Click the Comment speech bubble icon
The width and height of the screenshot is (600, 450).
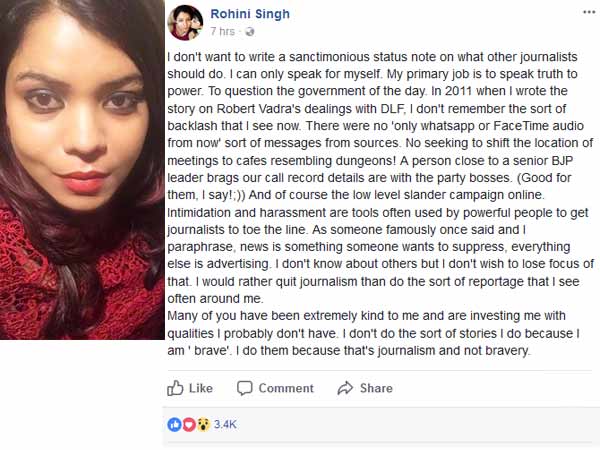(245, 388)
